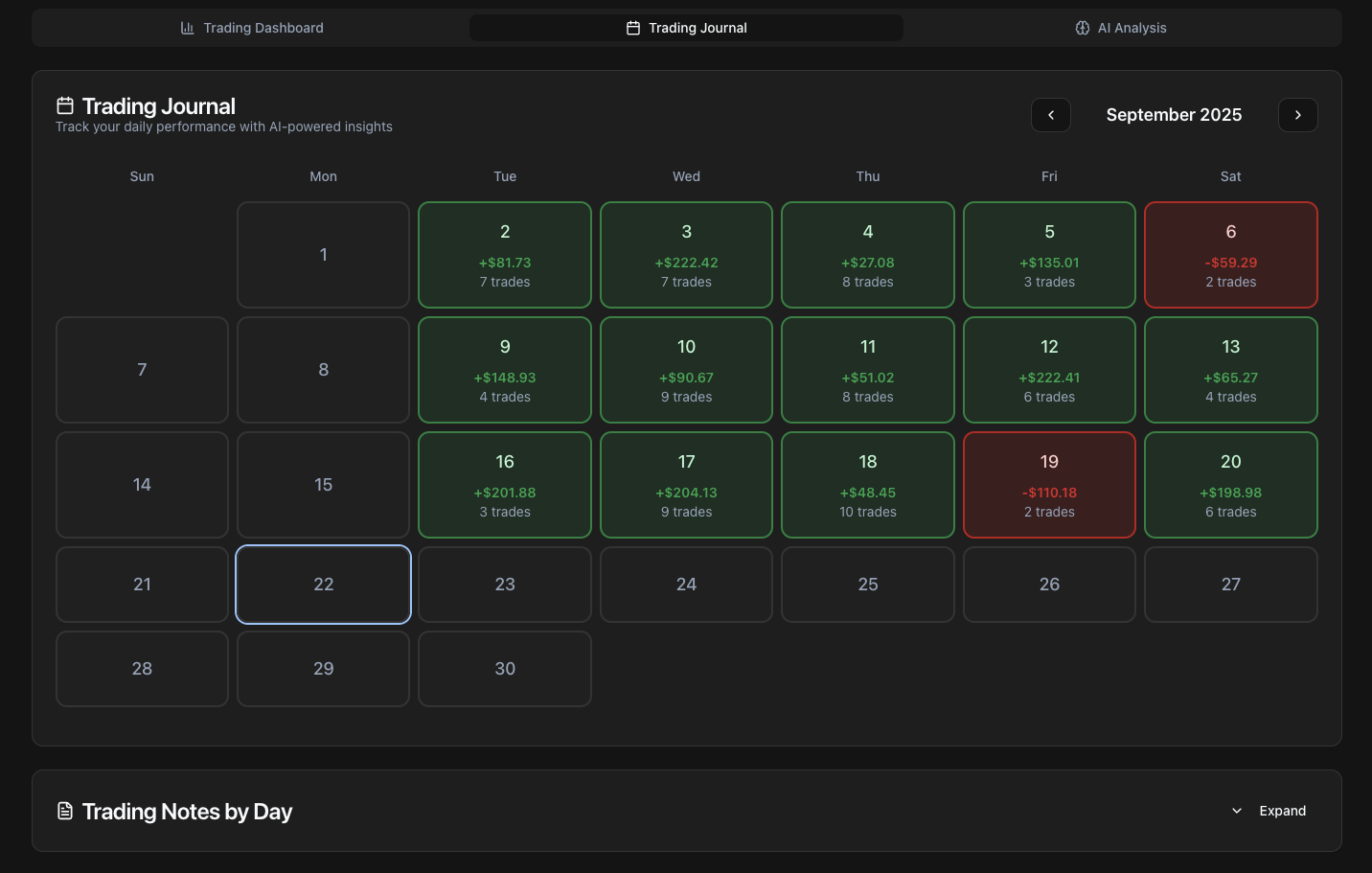Navigate to the previous month with the left chevron
Viewport: 1372px width, 873px height.
click(1050, 114)
